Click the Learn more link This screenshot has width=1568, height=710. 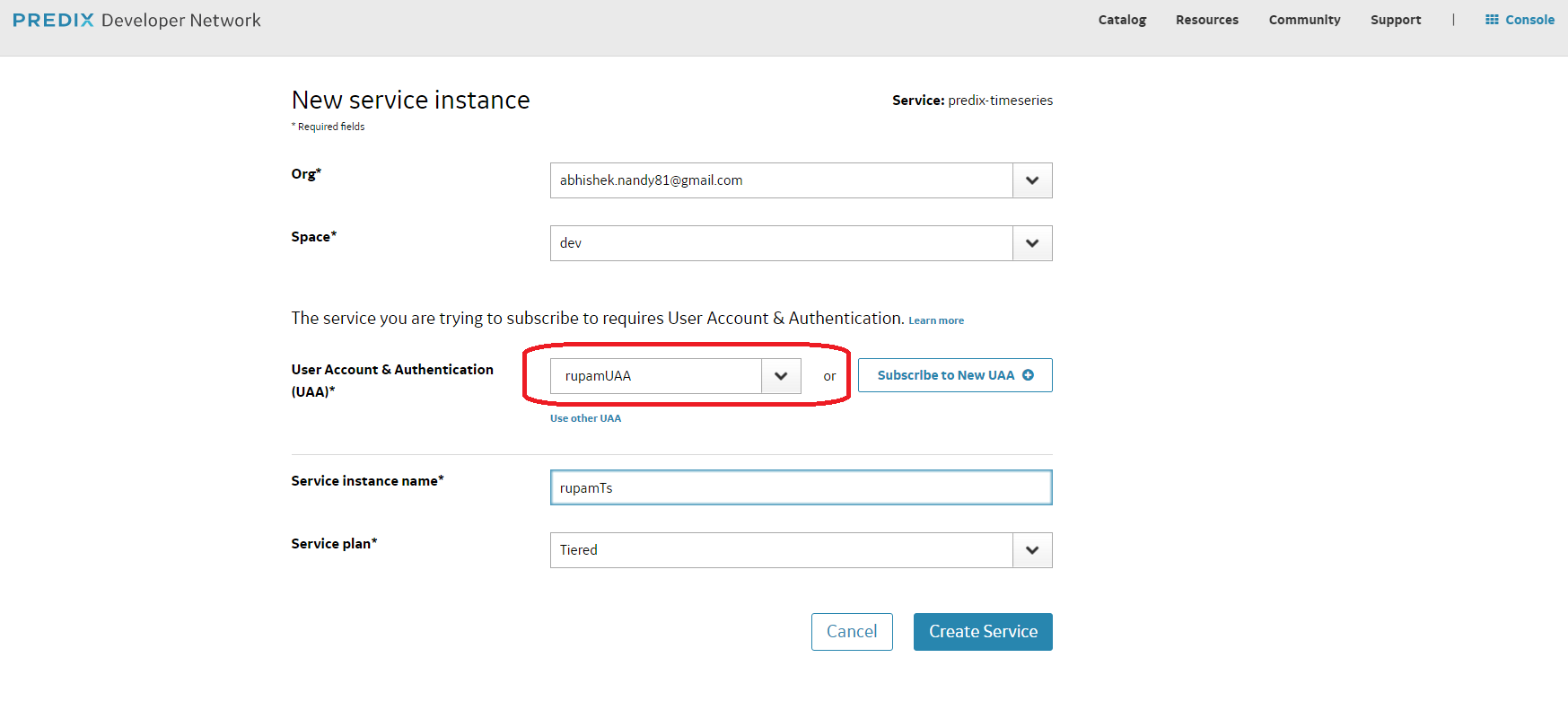[936, 320]
